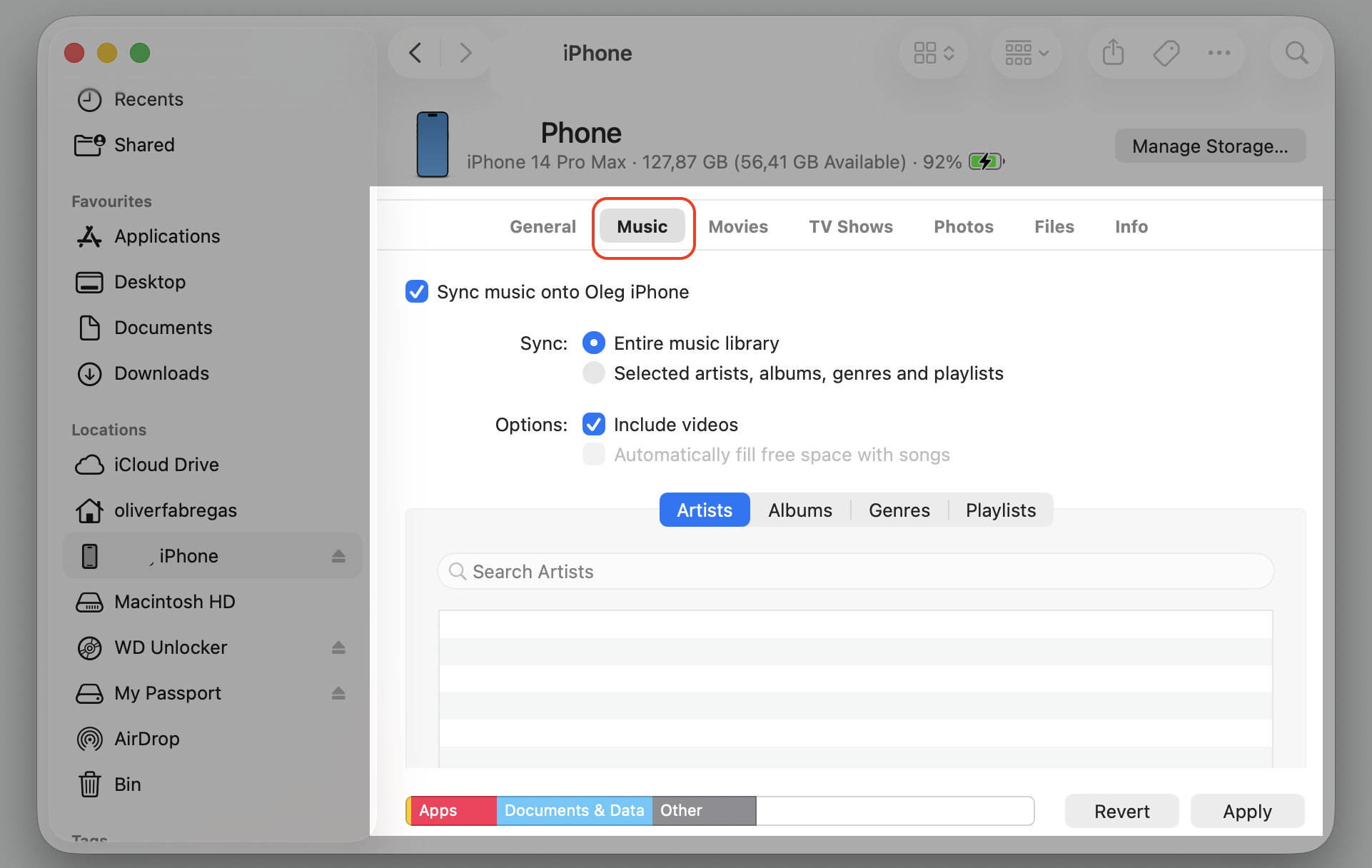Select the Genres segment
This screenshot has width=1372, height=868.
click(899, 510)
